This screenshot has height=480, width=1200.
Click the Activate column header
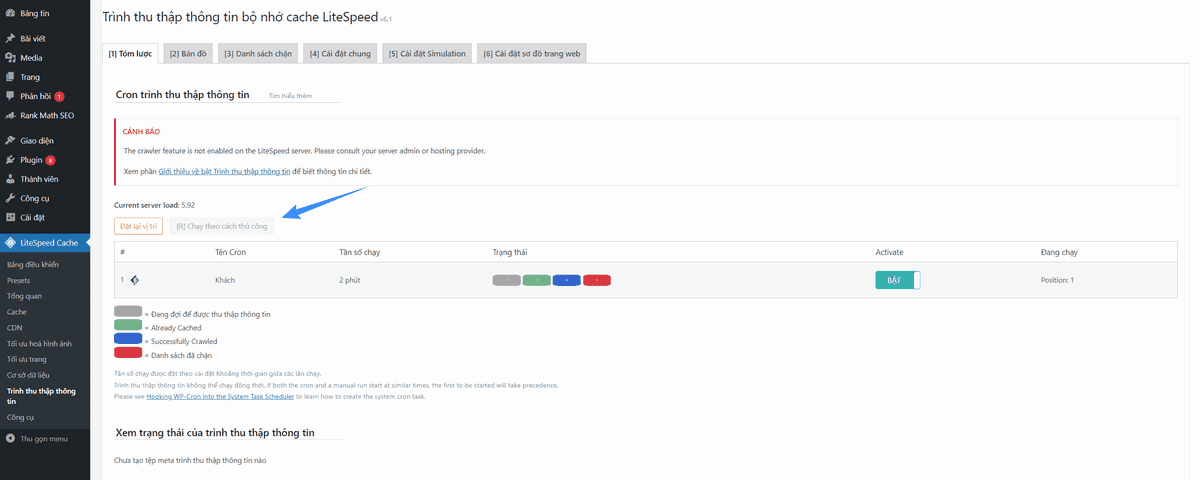[x=889, y=251]
